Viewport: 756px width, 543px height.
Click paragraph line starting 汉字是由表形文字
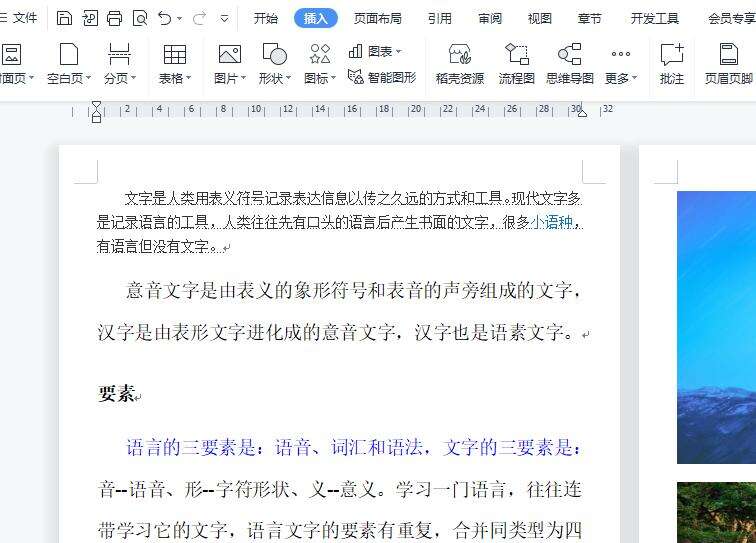click(337, 333)
